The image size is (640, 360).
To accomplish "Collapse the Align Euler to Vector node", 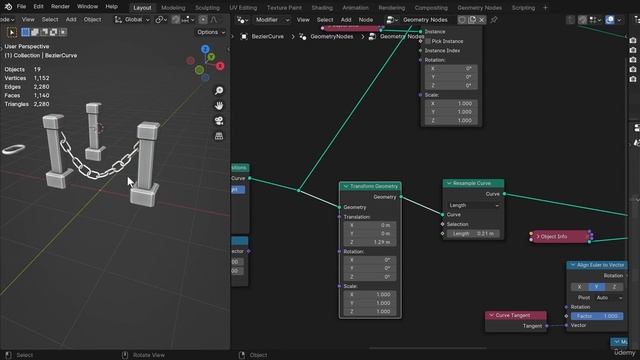I will [x=573, y=265].
